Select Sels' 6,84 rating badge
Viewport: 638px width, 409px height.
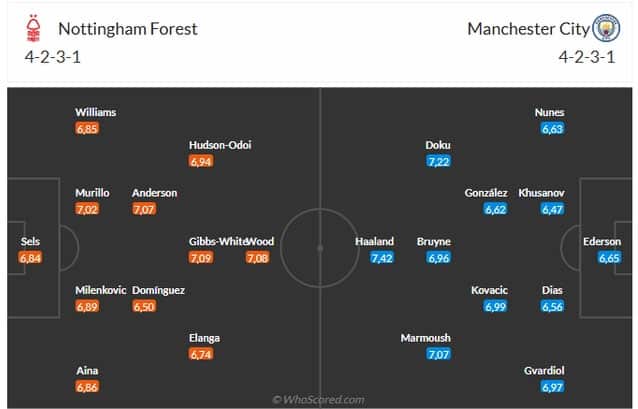(30, 258)
